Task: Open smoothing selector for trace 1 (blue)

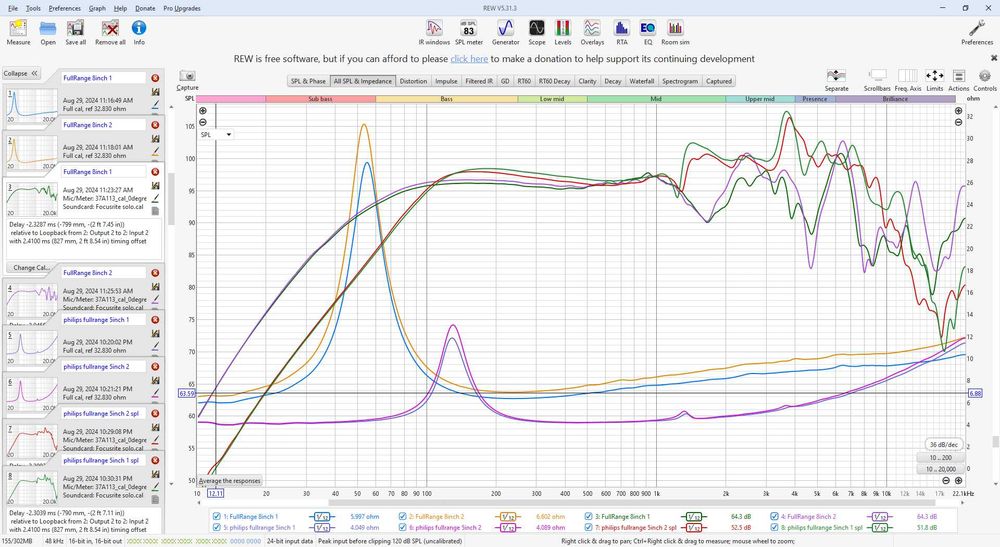Action: point(322,516)
